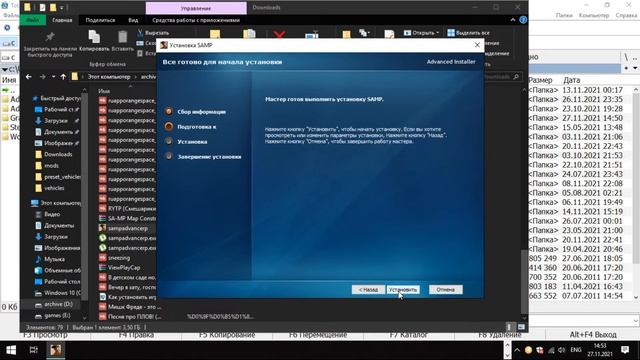Open the Папки menu in Total Commander
This screenshot has width=640, height=360.
[x=564, y=15]
